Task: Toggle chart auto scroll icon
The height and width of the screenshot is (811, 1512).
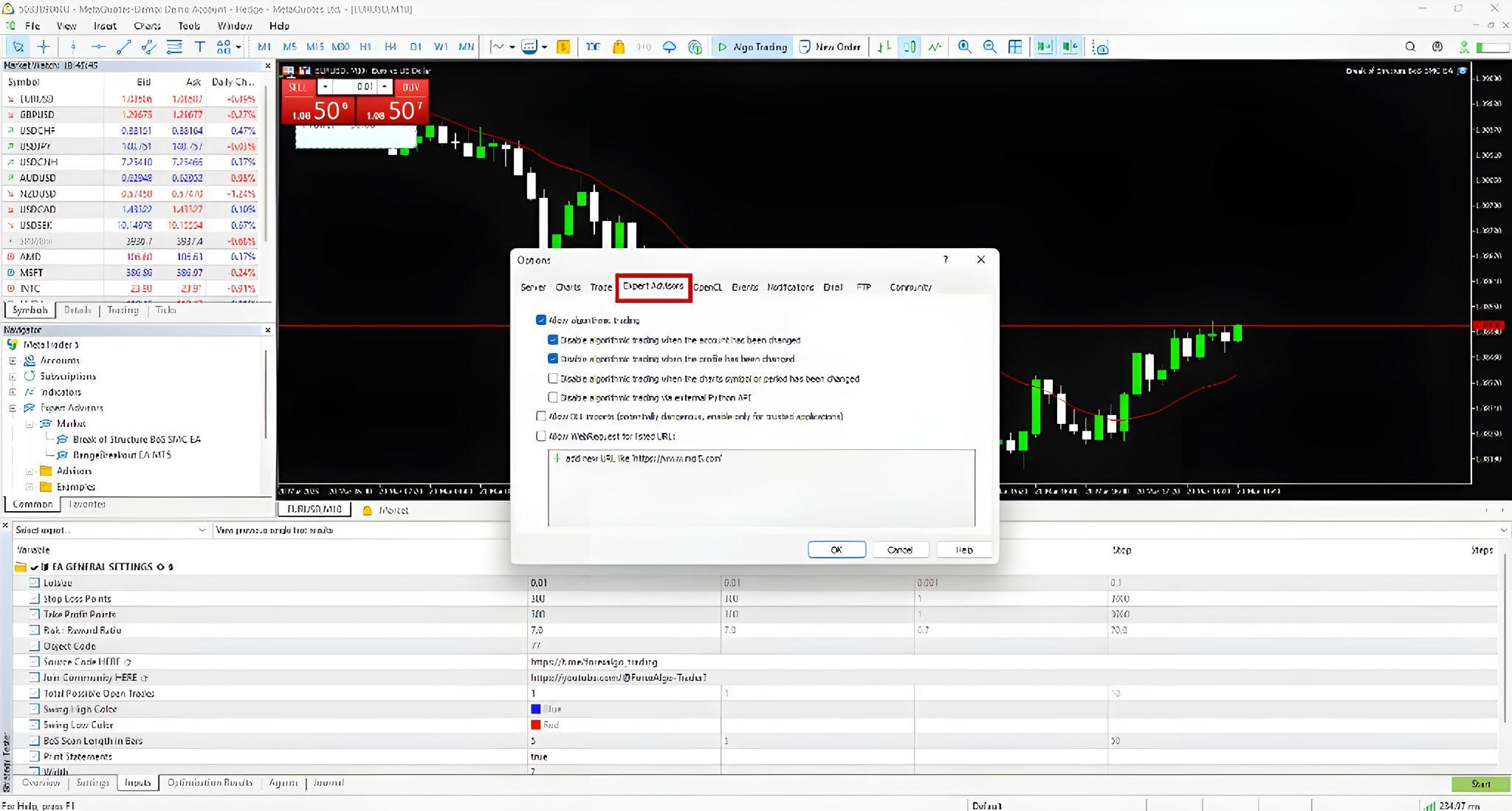Action: 1044,47
